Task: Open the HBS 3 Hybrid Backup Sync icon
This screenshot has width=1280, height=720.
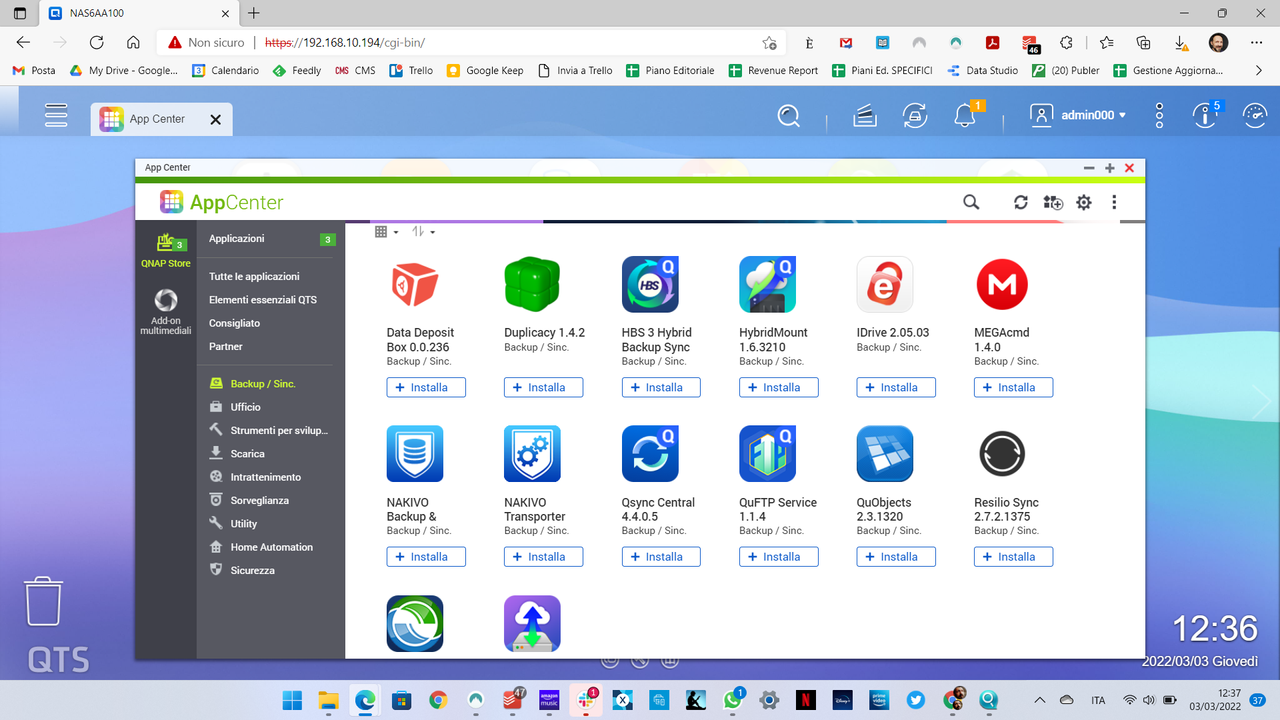Action: 650,284
